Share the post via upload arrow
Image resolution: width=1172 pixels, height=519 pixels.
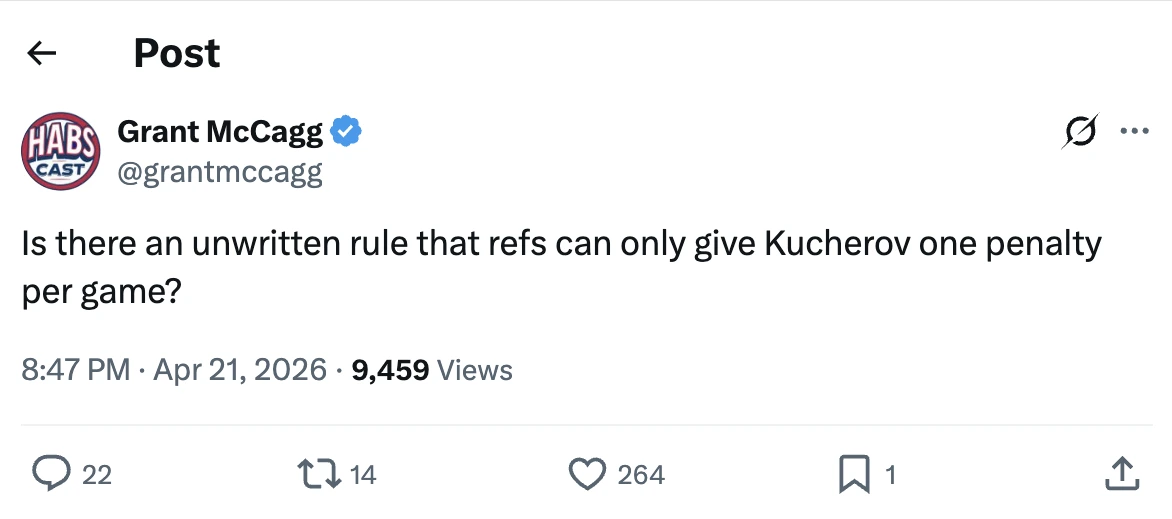point(1122,474)
